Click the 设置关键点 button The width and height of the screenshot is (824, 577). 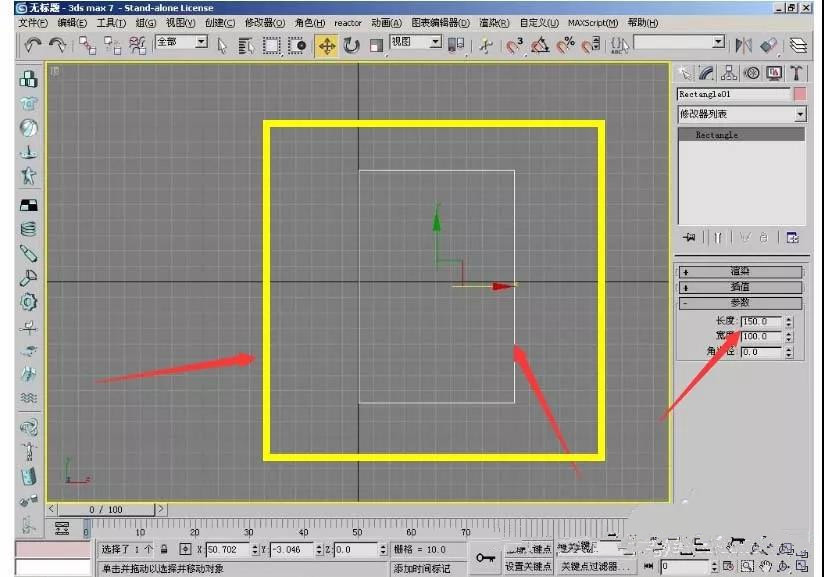pos(528,566)
